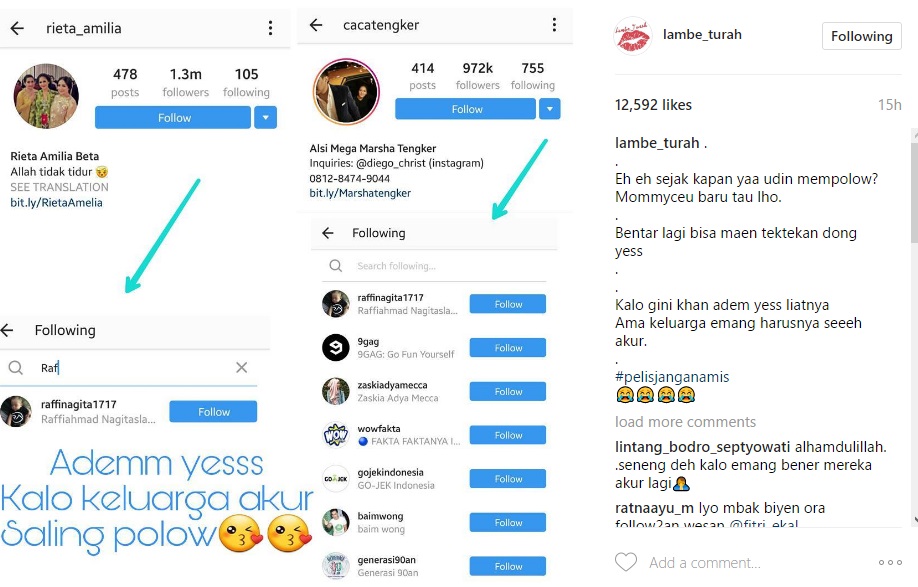Go back from cacatengker Following list
Image resolution: width=918 pixels, height=587 pixels.
click(x=328, y=233)
